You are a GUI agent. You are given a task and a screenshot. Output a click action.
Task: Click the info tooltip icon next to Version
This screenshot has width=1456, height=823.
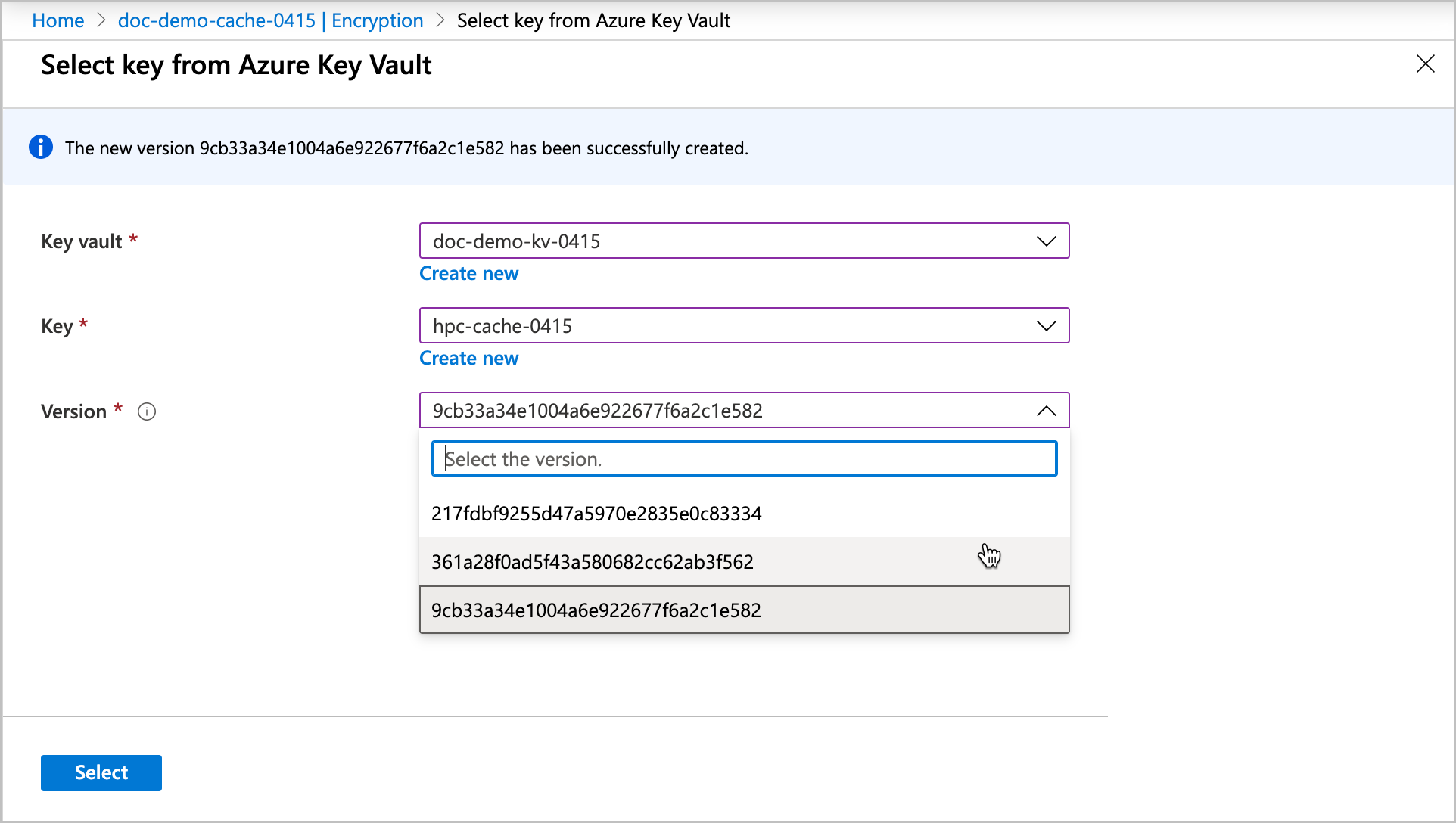(148, 412)
